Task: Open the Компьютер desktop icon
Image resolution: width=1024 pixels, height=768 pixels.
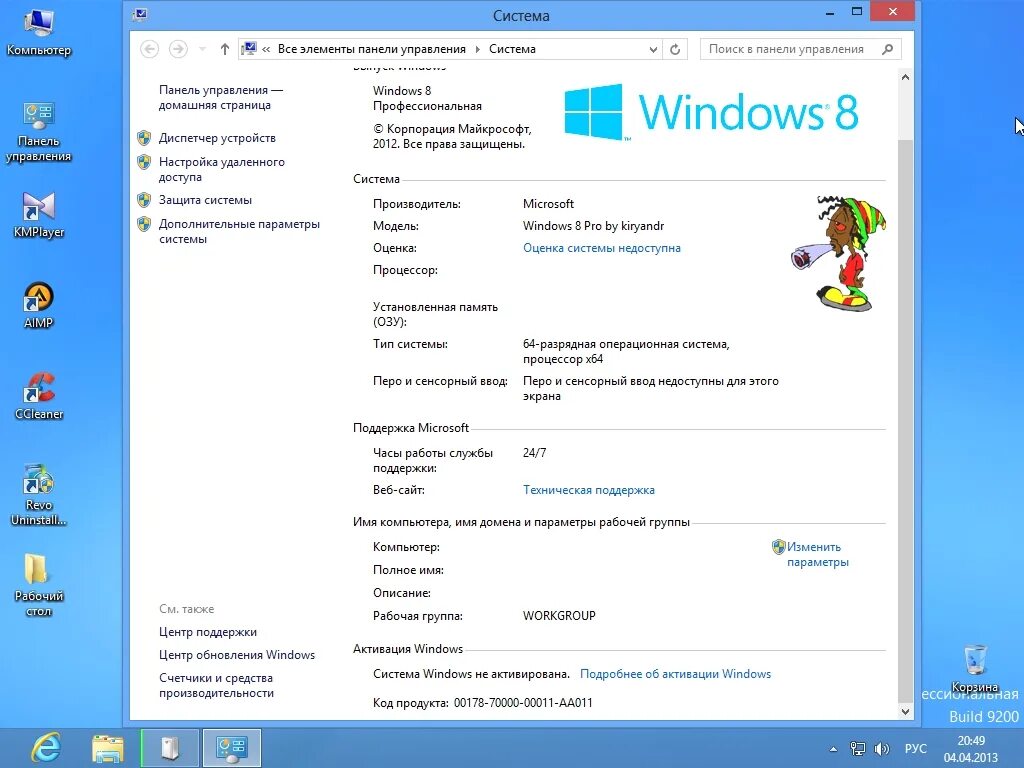Action: coord(39,33)
